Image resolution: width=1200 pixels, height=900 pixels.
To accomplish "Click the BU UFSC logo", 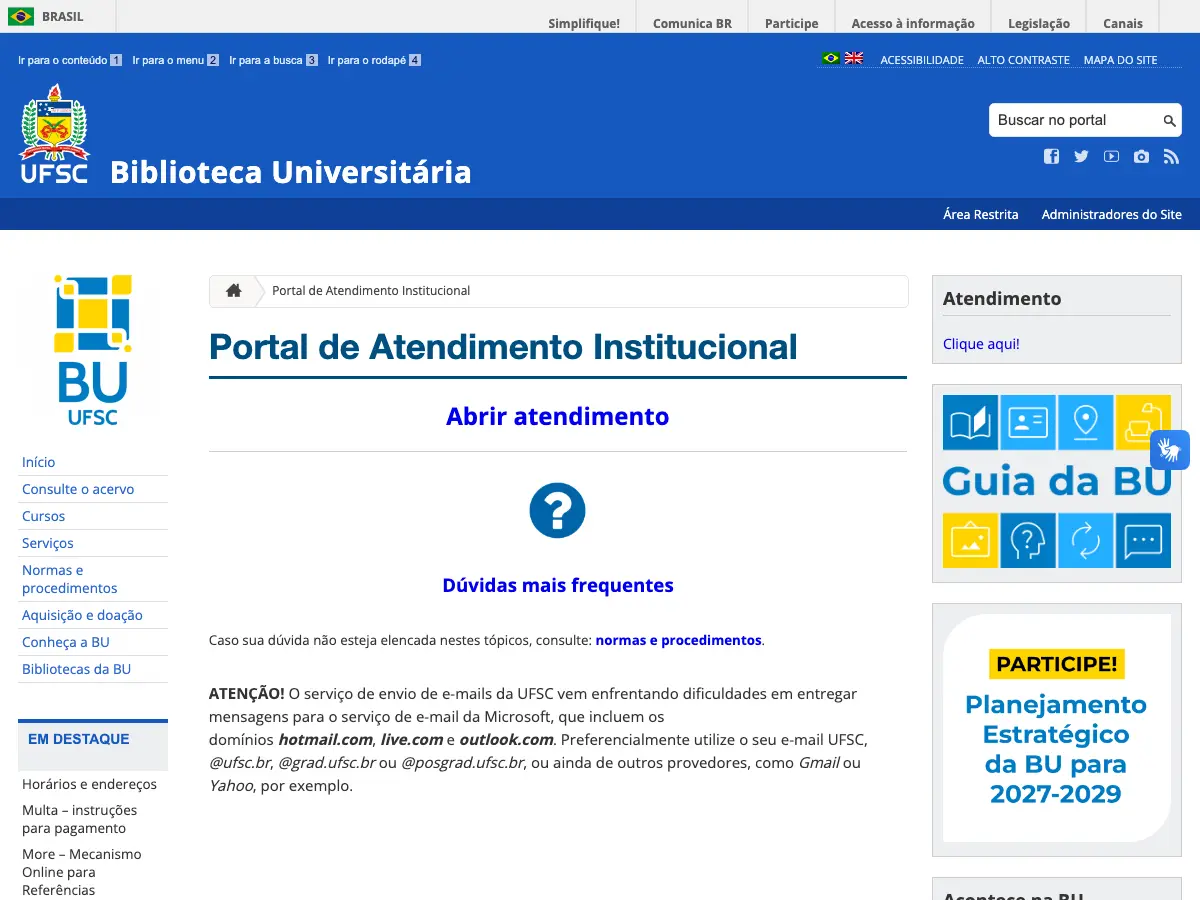I will (x=92, y=350).
